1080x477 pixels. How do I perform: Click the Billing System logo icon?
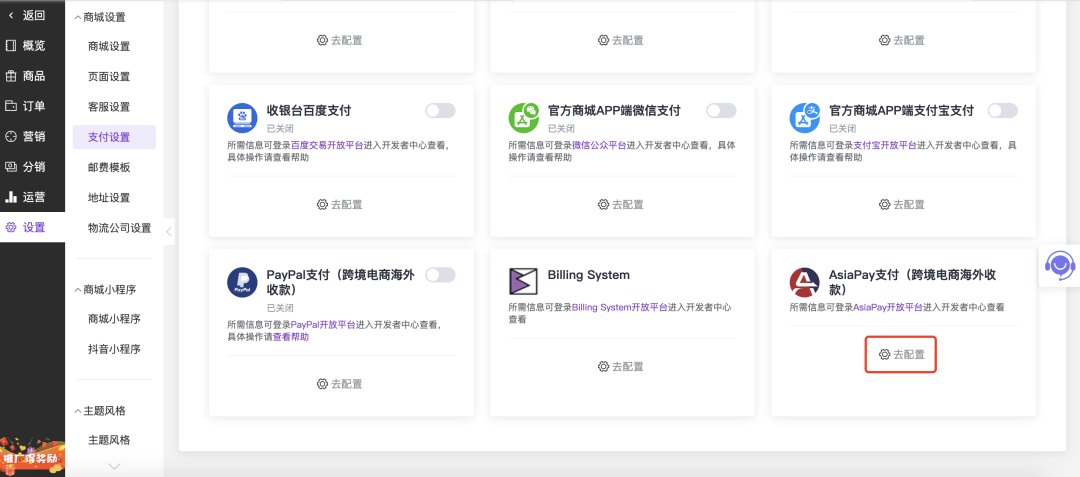523,282
